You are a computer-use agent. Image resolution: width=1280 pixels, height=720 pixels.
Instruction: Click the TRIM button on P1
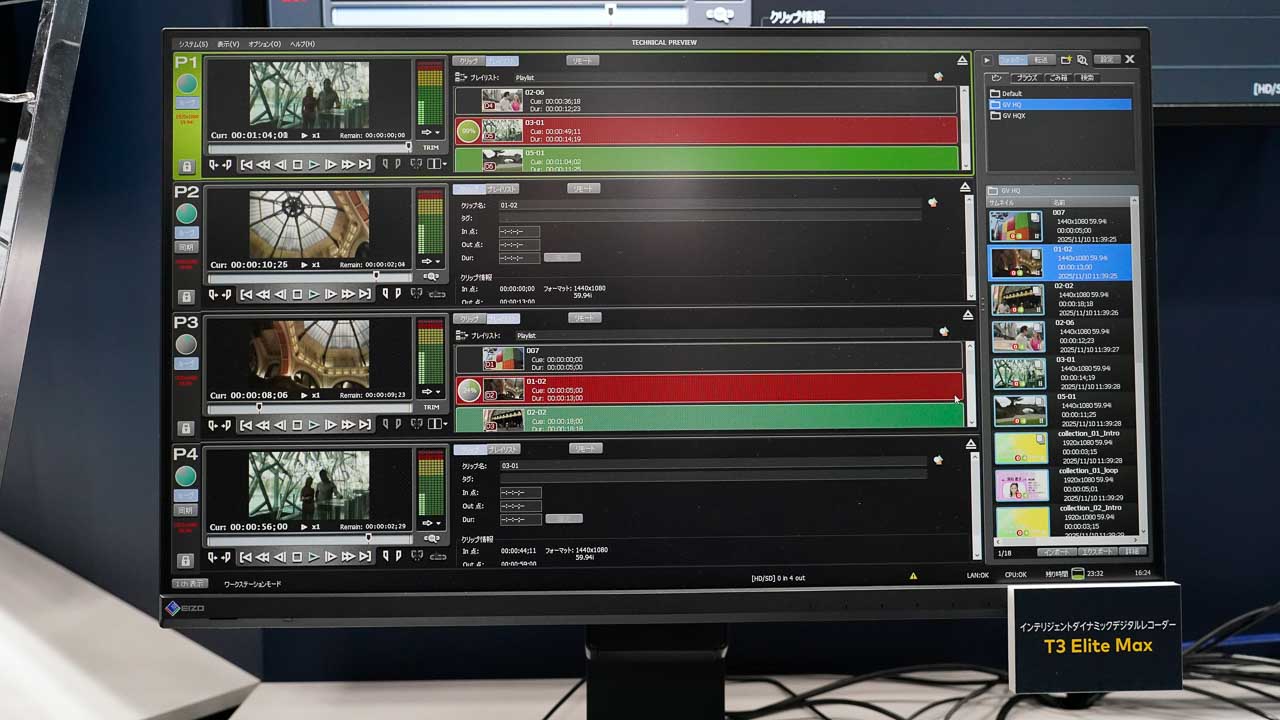pyautogui.click(x=430, y=147)
